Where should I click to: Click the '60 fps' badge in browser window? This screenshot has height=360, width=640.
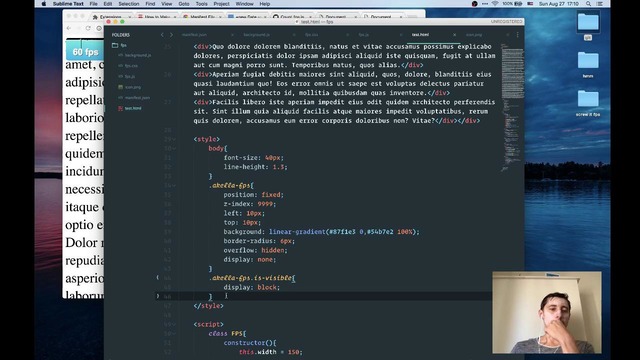[85, 52]
